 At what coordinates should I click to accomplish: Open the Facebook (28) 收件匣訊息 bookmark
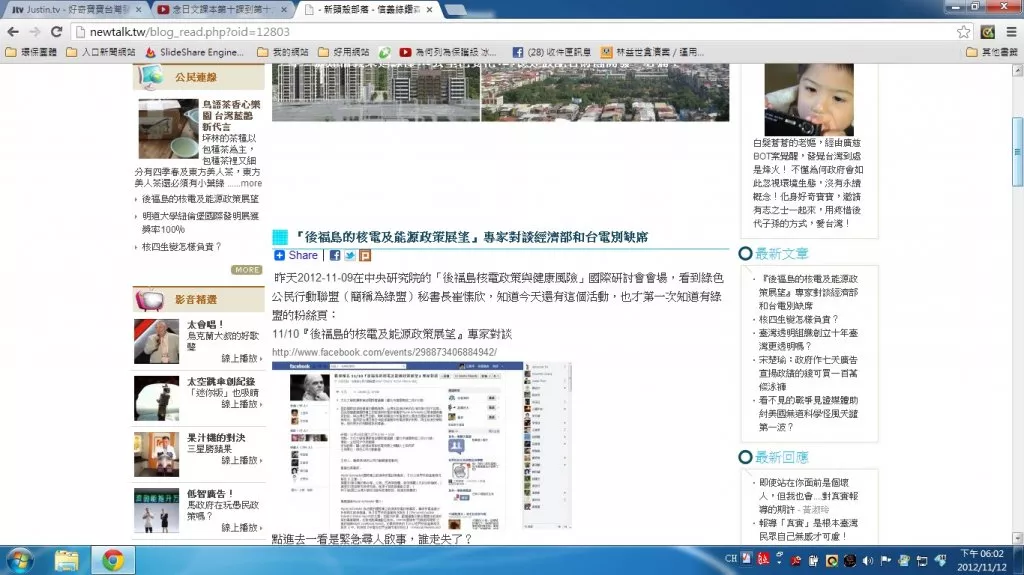pyautogui.click(x=552, y=52)
